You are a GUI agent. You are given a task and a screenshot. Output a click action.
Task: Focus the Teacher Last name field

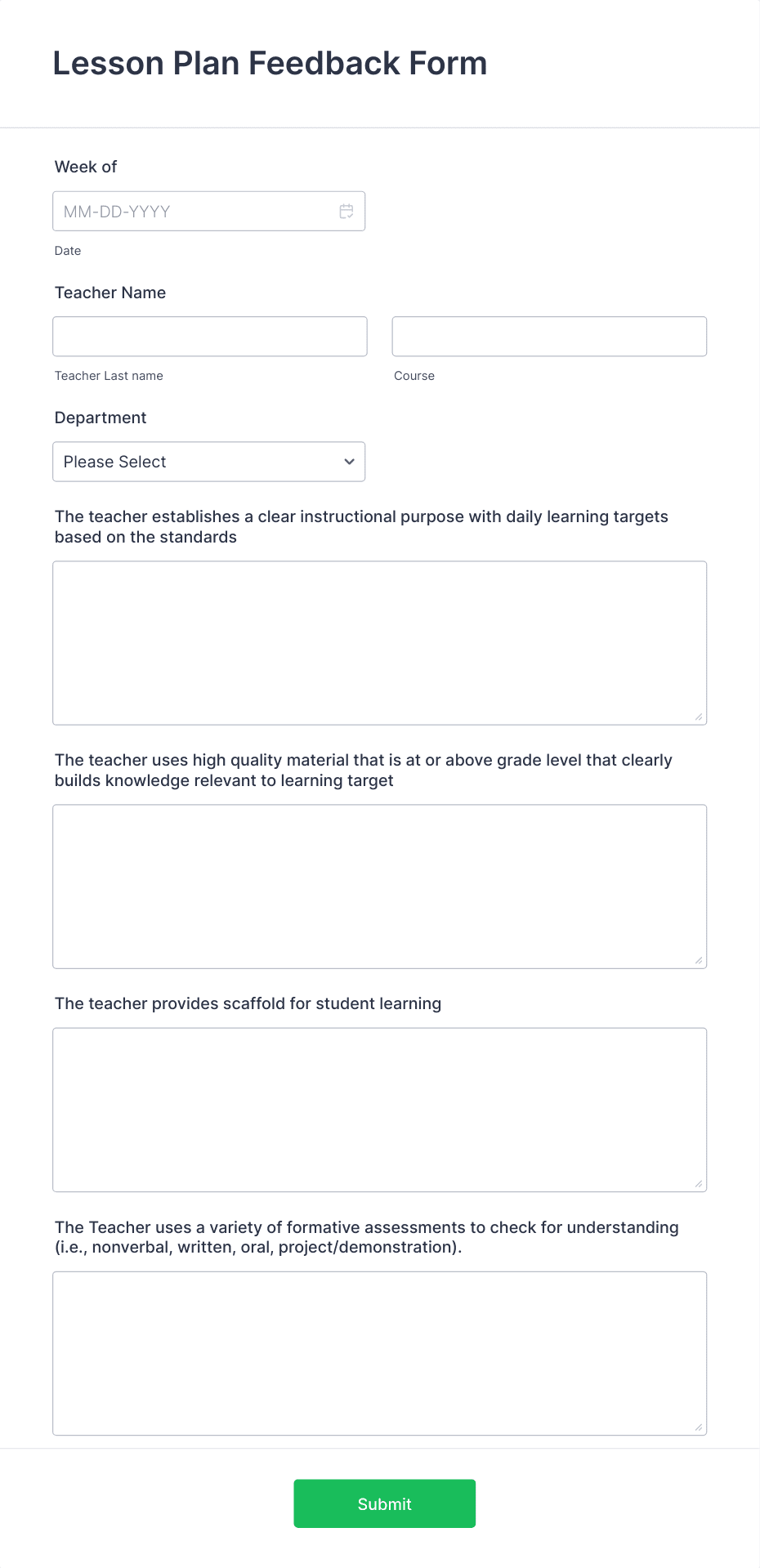209,336
